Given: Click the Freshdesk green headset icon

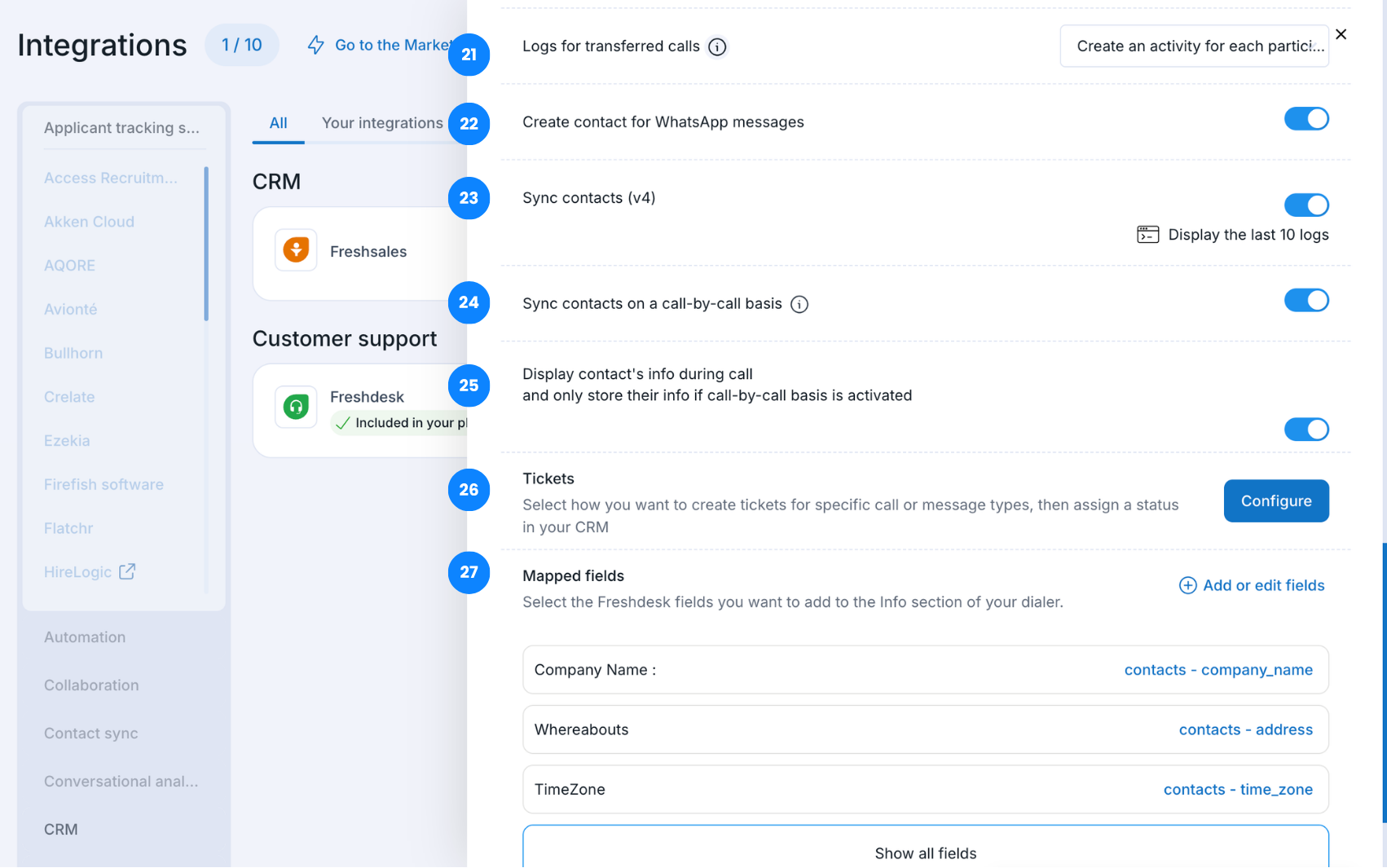Looking at the screenshot, I should point(296,406).
